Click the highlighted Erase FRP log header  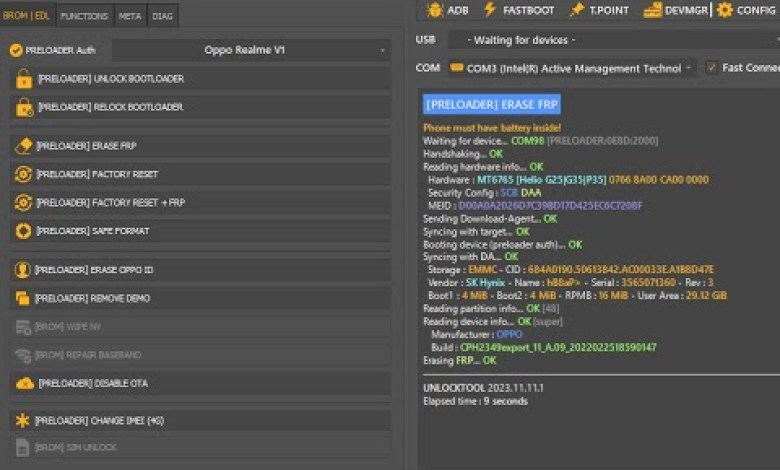[491, 104]
